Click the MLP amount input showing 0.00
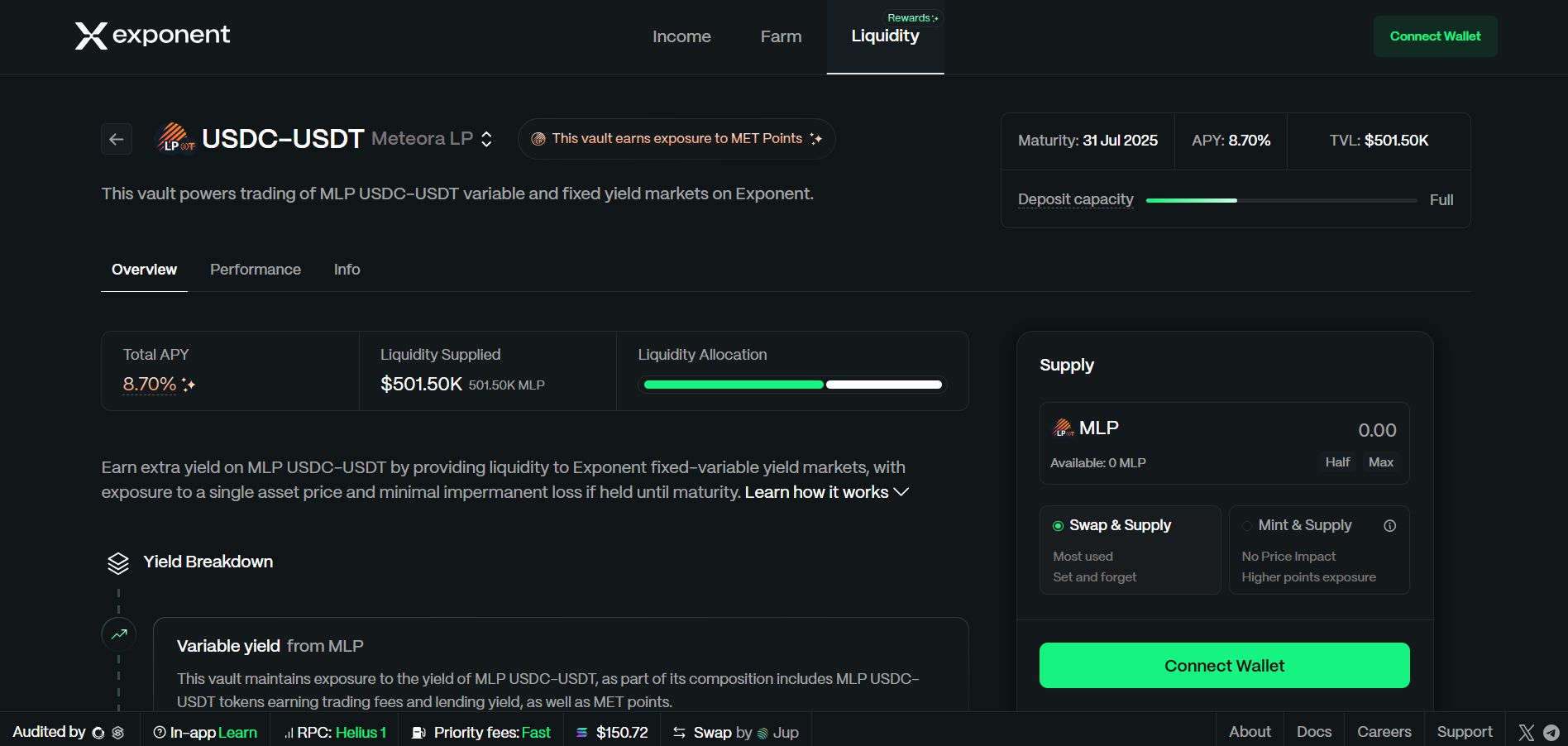 [x=1377, y=430]
